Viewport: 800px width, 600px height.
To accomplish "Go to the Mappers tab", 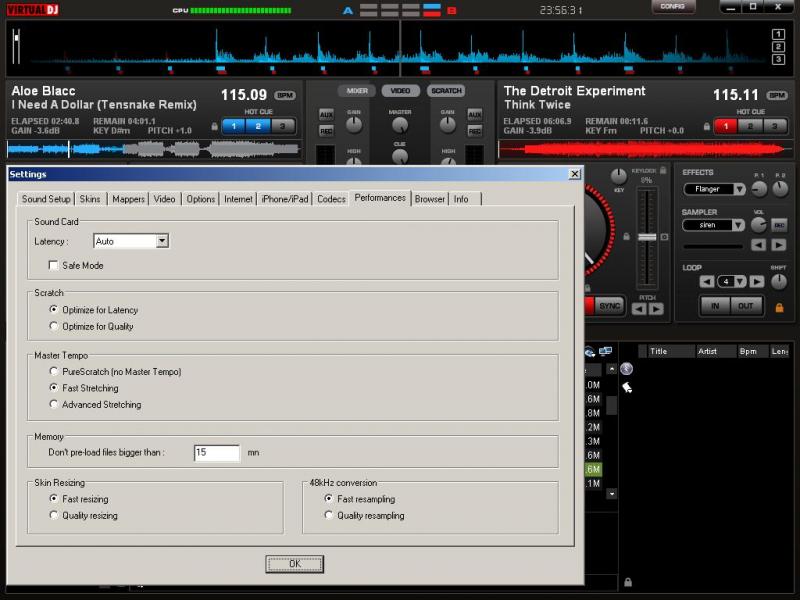I will (128, 199).
